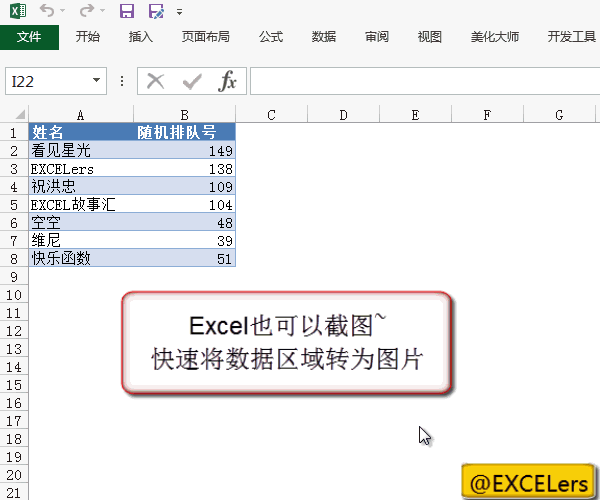The image size is (600, 500).
Task: Open Customize Quick Access Toolbar dropdown
Action: [179, 12]
